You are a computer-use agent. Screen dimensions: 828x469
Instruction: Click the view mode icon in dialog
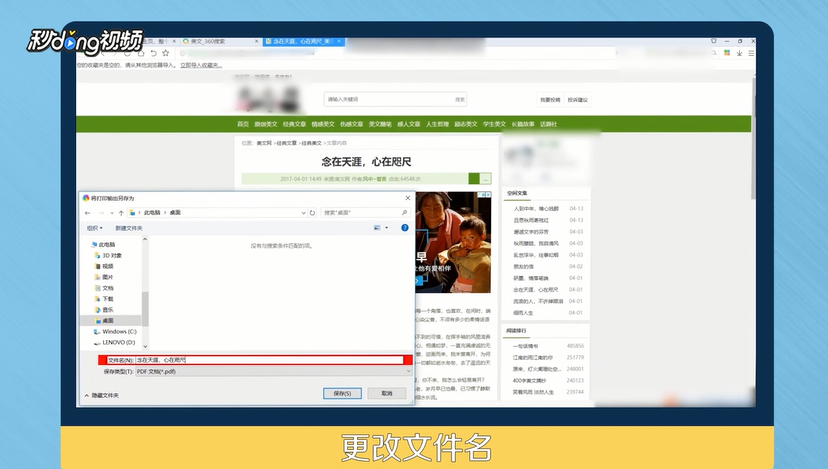point(377,228)
